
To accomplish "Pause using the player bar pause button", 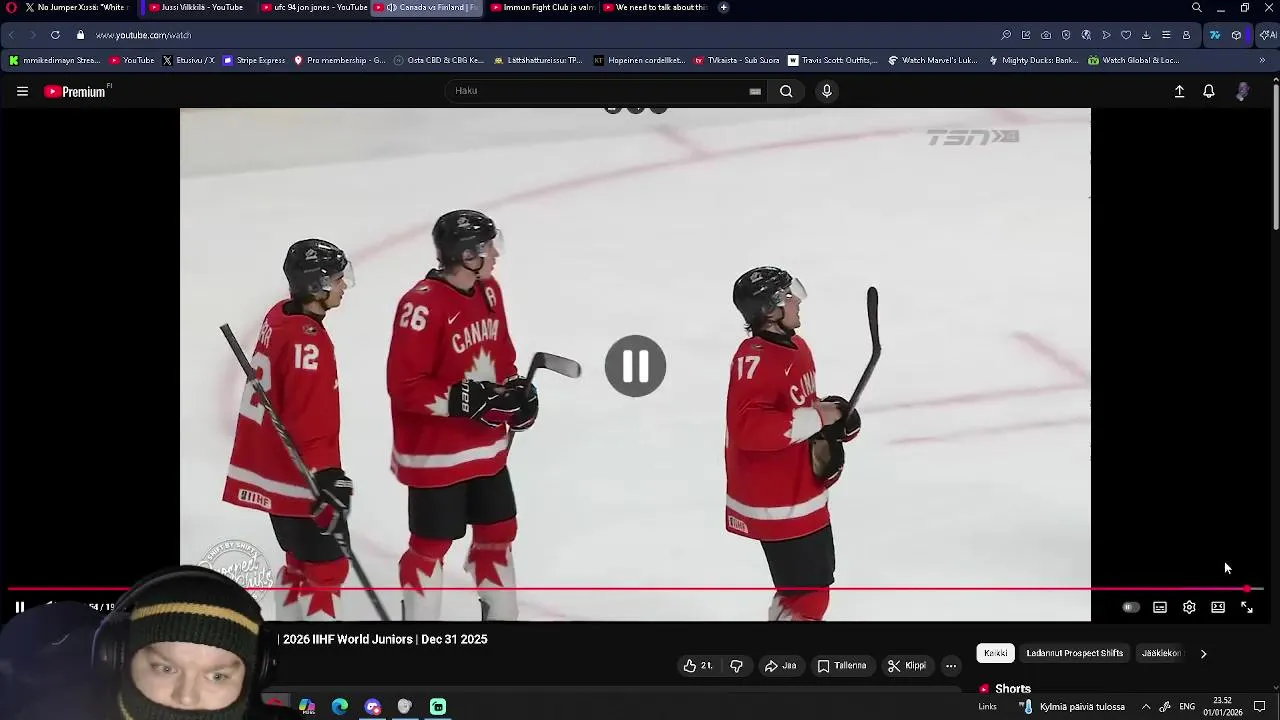I will pos(19,606).
